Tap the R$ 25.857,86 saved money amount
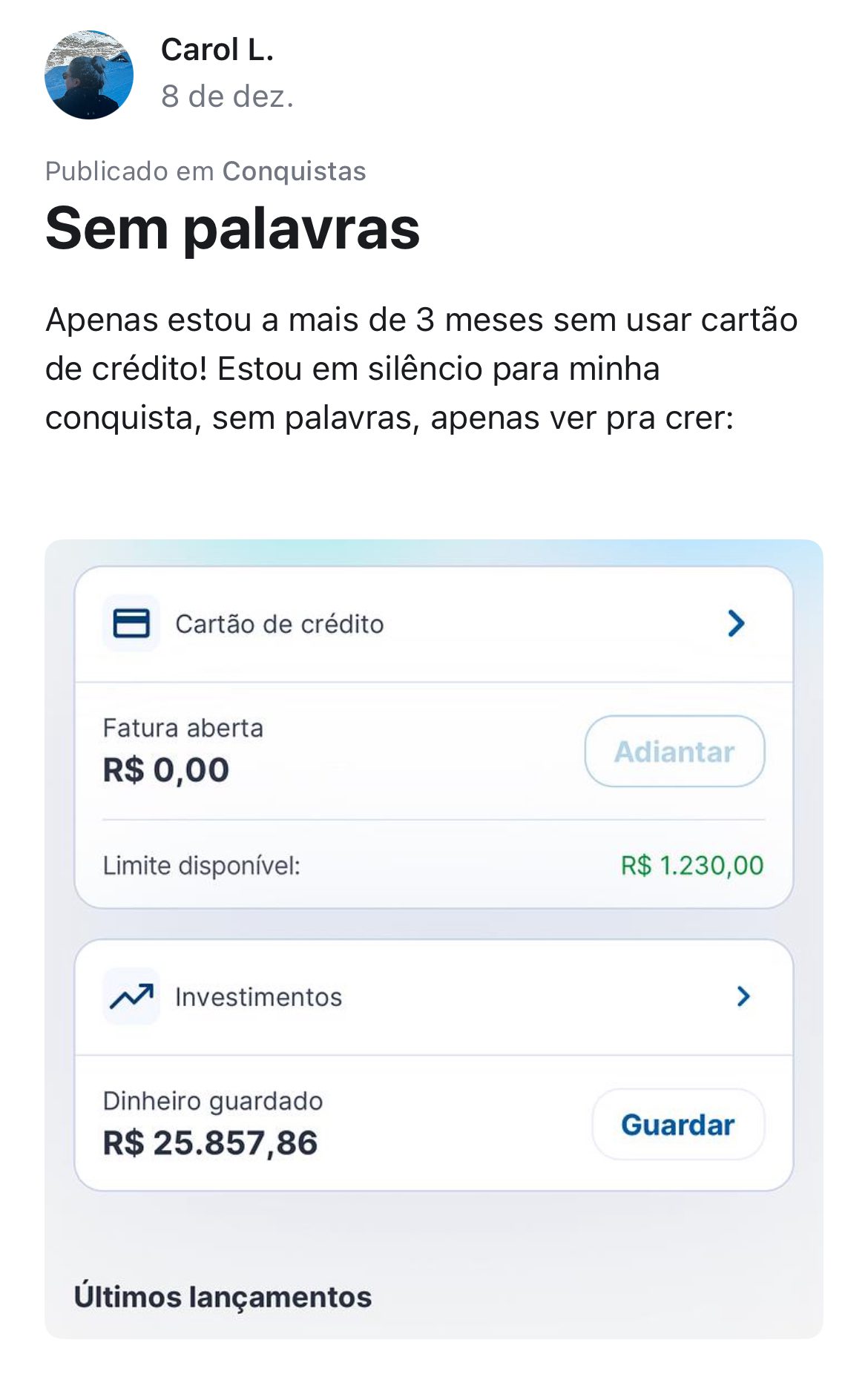 pyautogui.click(x=210, y=1143)
